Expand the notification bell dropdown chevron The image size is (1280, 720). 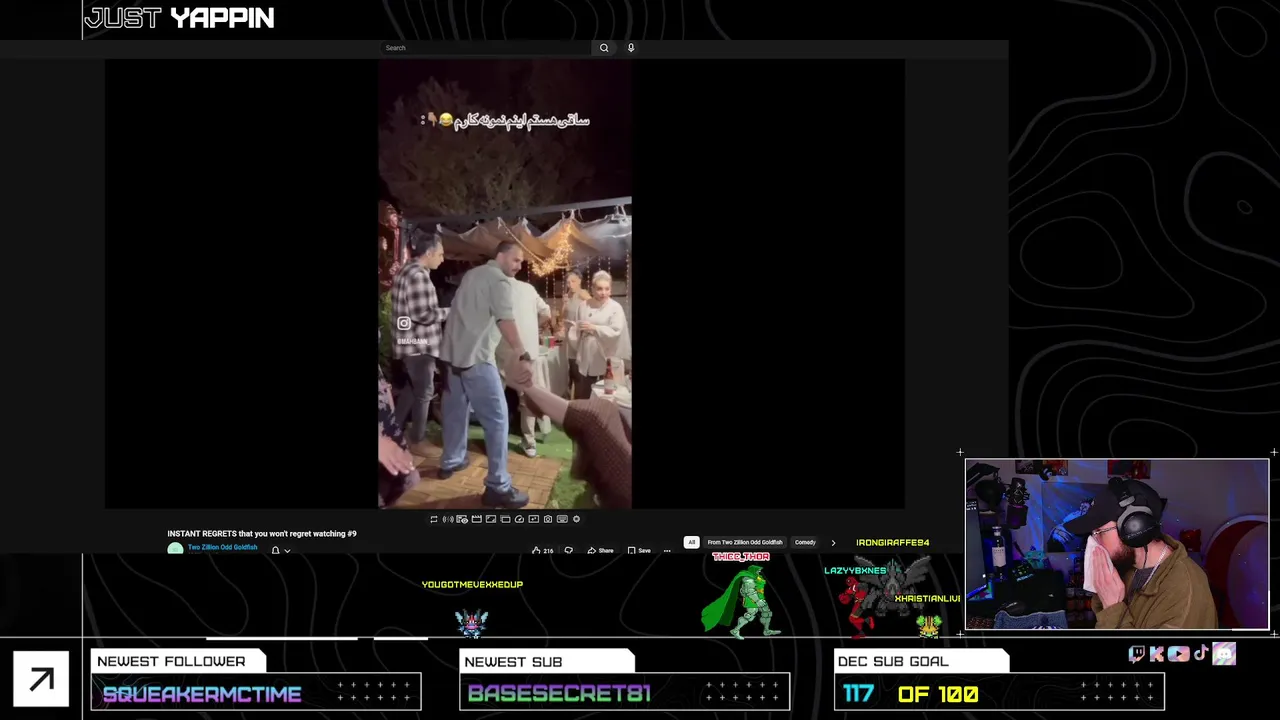(287, 550)
